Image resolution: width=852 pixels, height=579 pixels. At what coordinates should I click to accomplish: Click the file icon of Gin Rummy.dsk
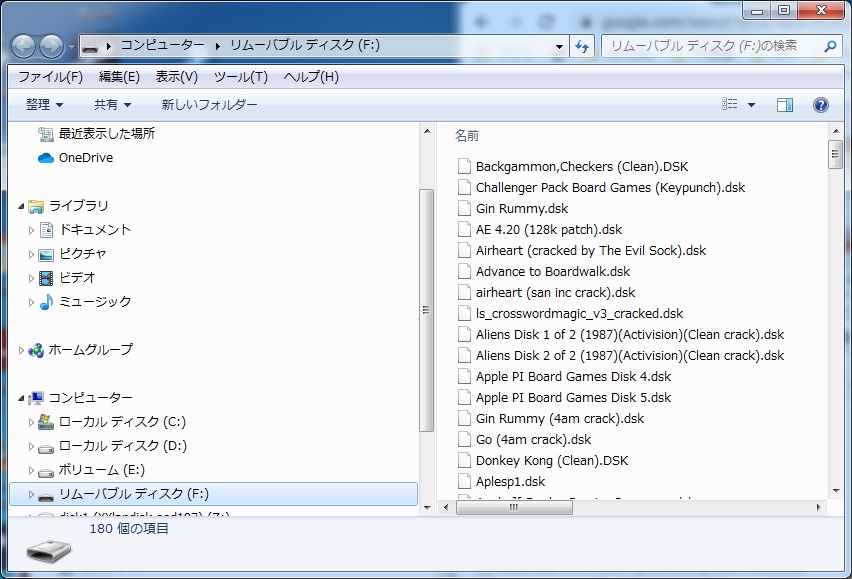pyautogui.click(x=464, y=209)
